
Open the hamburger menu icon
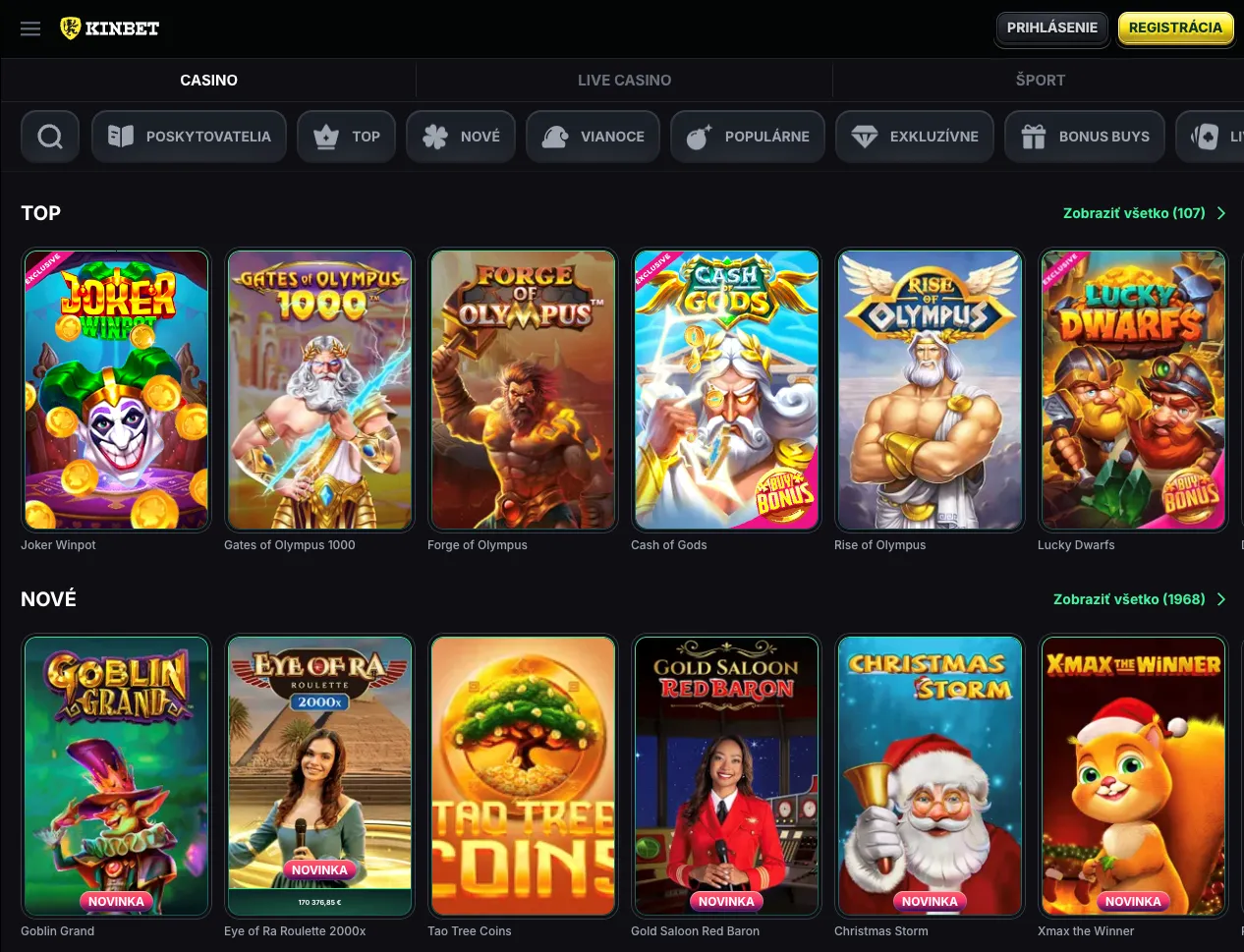coord(30,28)
